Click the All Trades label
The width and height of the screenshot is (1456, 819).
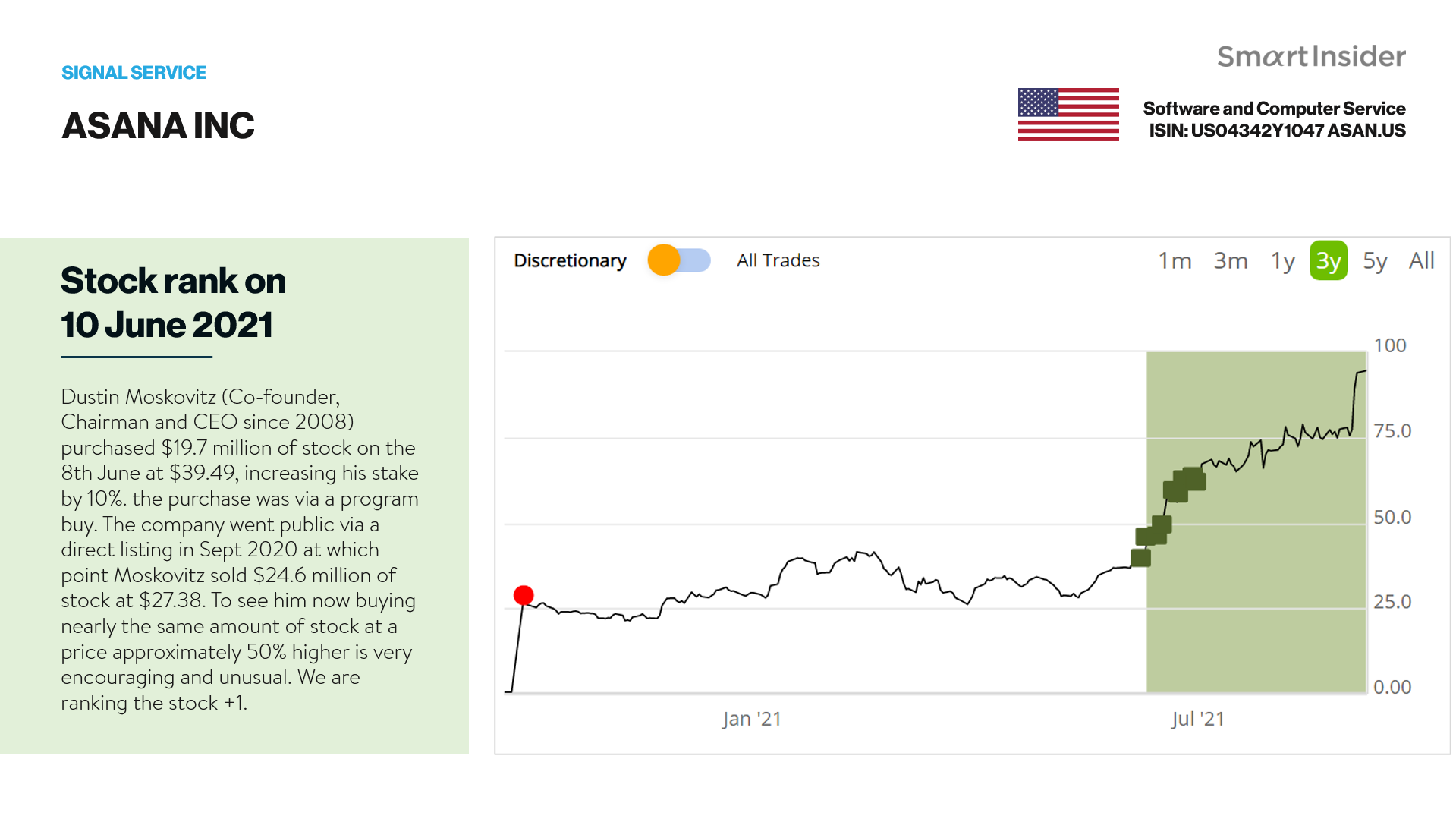pyautogui.click(x=778, y=261)
